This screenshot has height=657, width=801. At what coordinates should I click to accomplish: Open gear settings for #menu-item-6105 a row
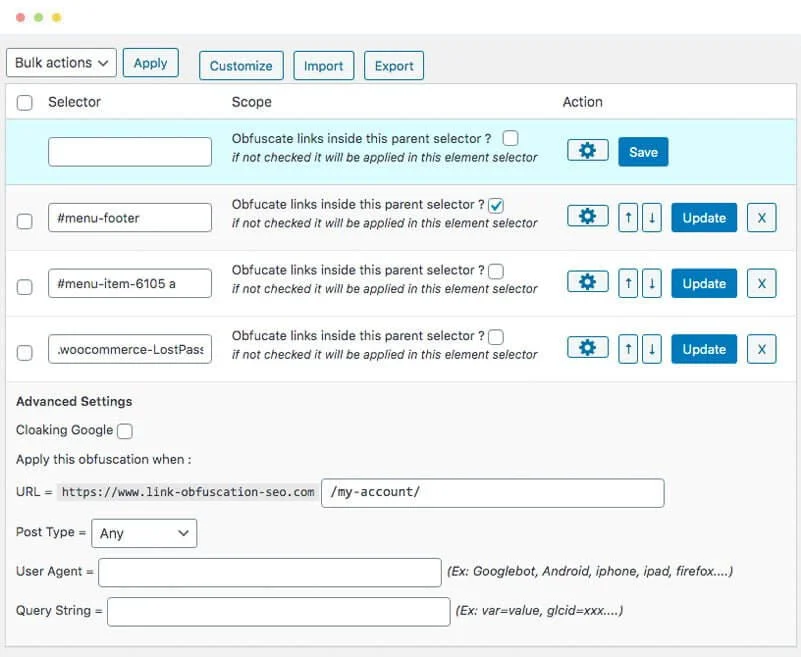point(587,281)
